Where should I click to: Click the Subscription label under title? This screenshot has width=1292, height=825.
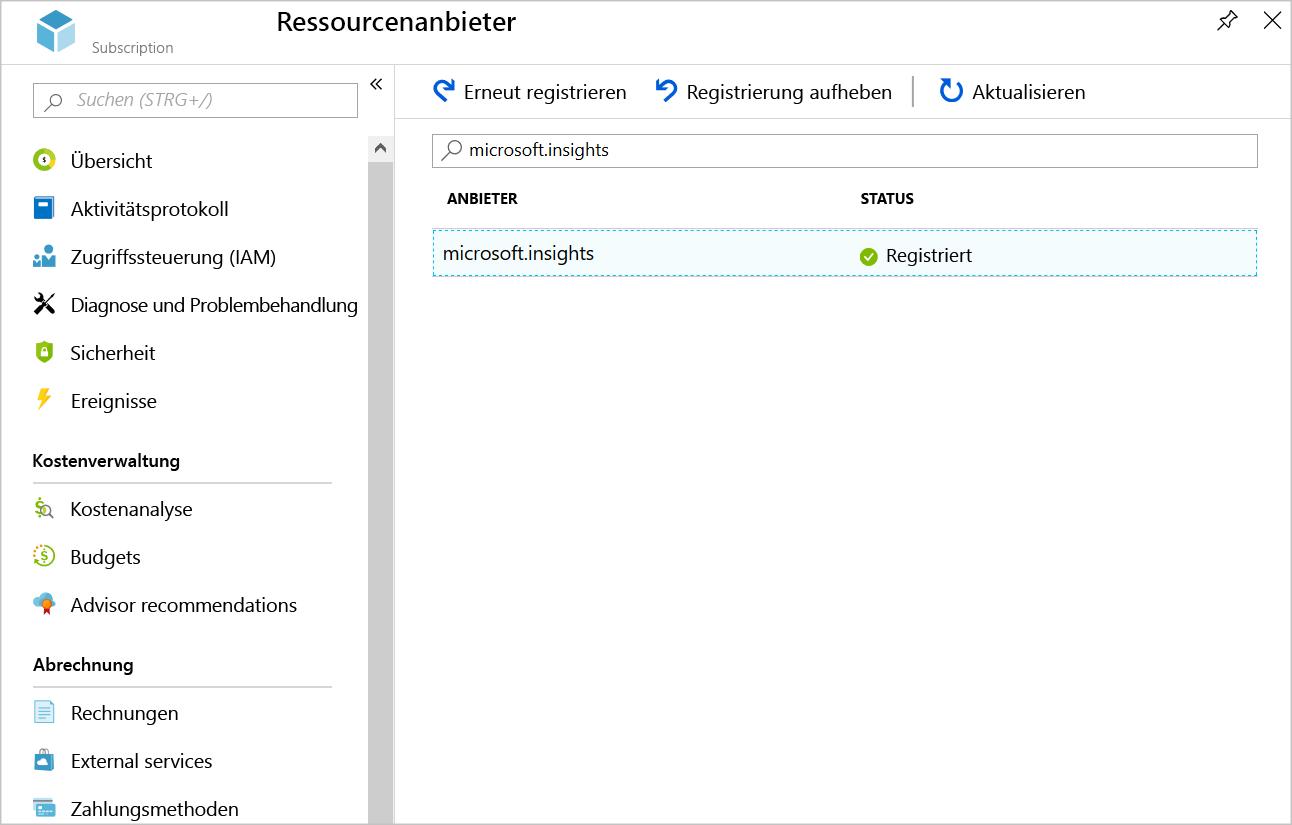click(x=132, y=48)
